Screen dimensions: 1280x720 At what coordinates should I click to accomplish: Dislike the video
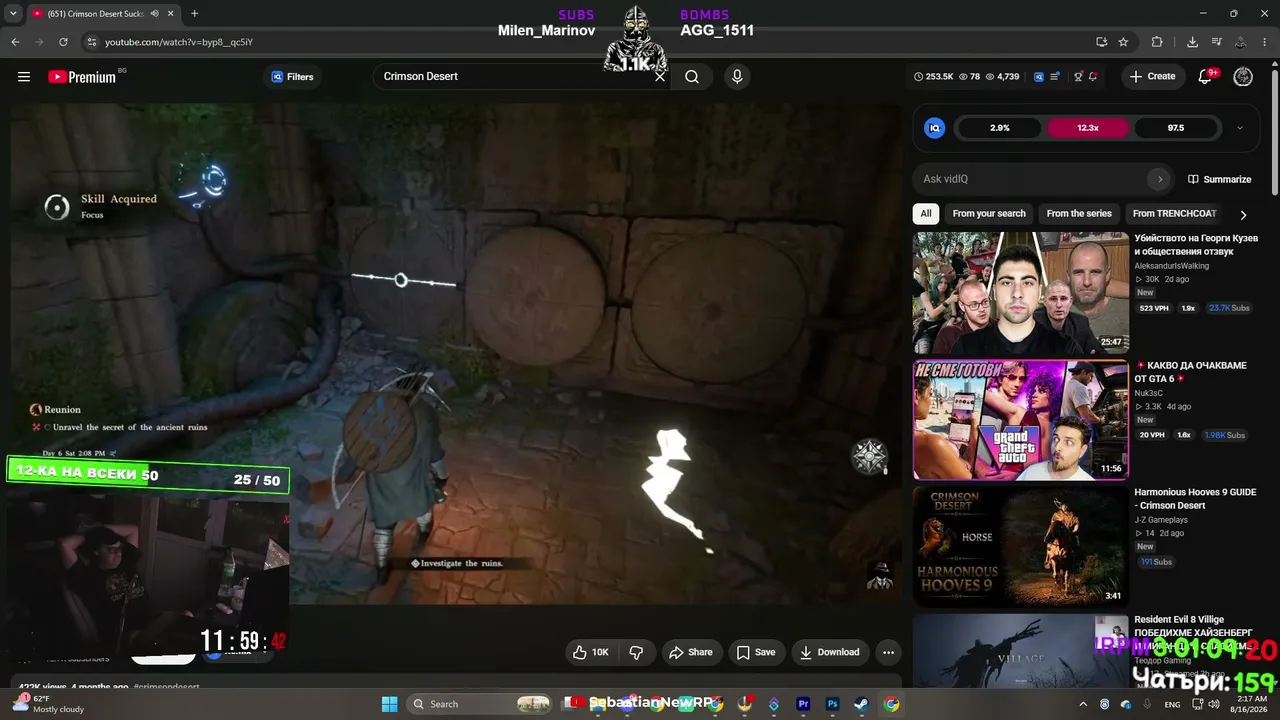(636, 652)
